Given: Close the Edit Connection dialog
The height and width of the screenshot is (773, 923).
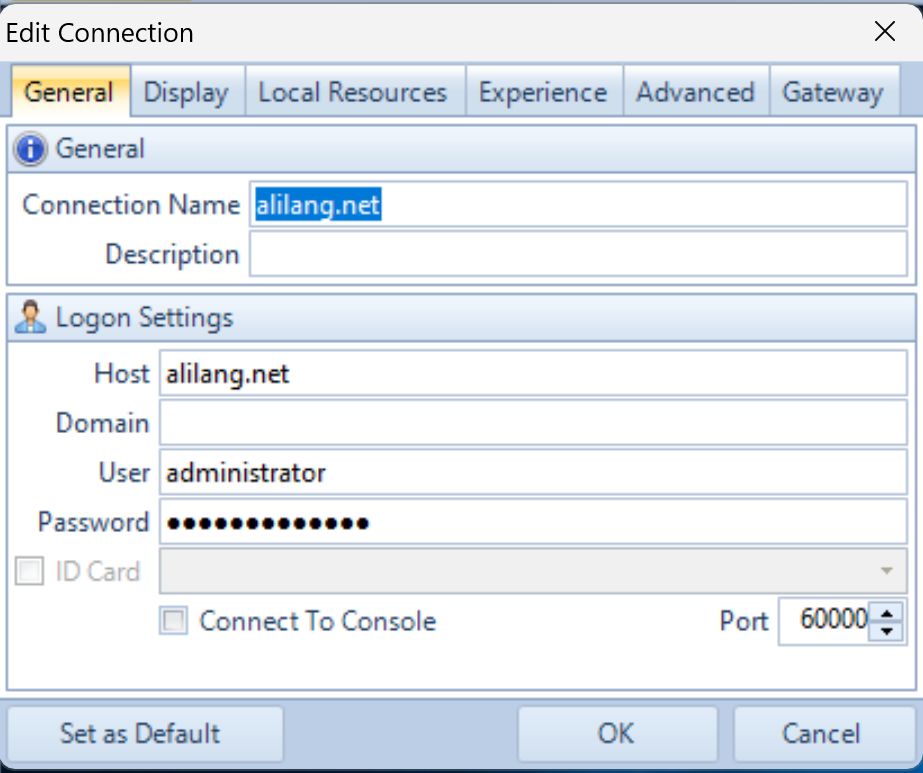Looking at the screenshot, I should pyautogui.click(x=884, y=32).
